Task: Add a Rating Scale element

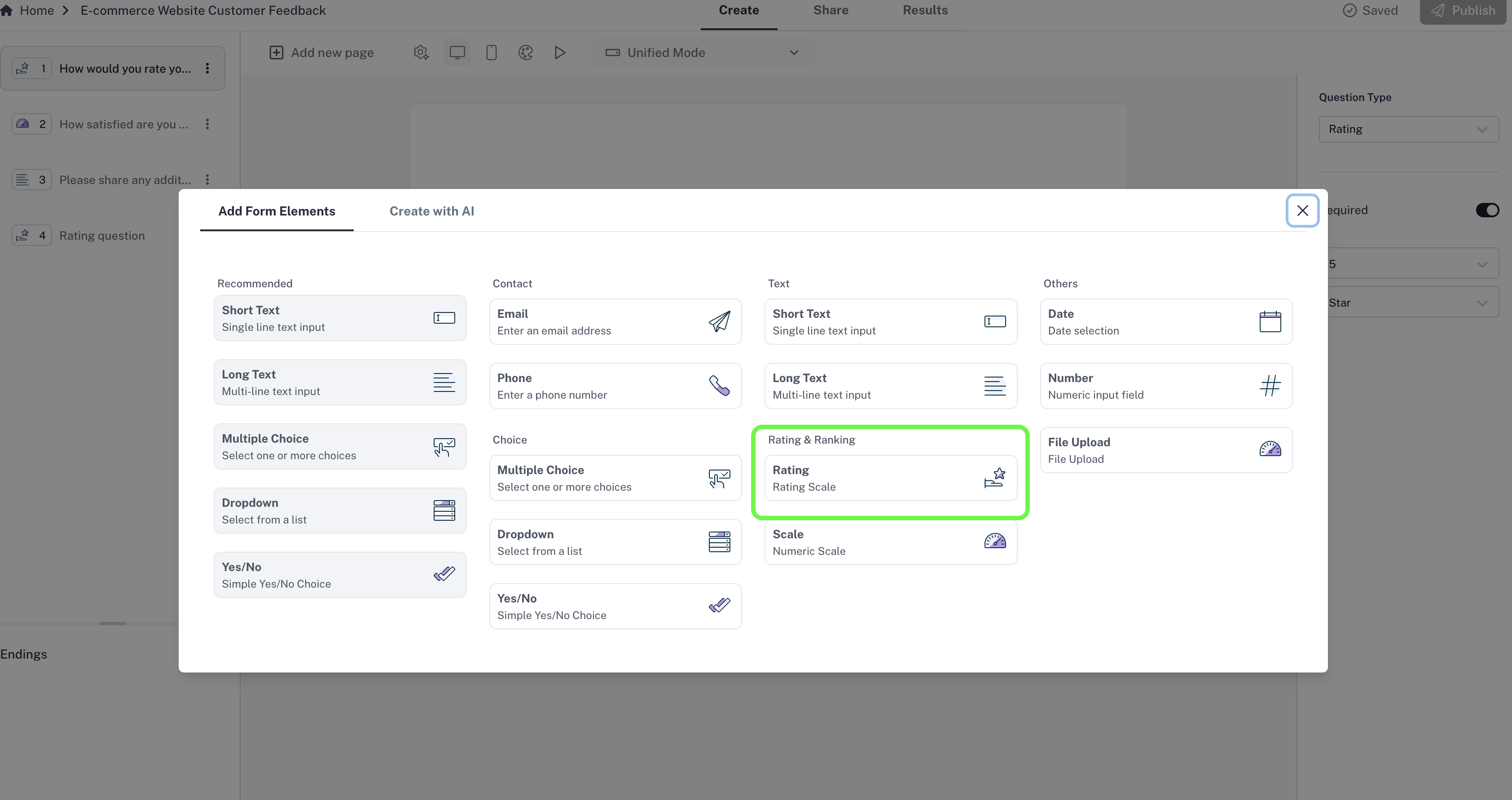Action: coord(890,479)
